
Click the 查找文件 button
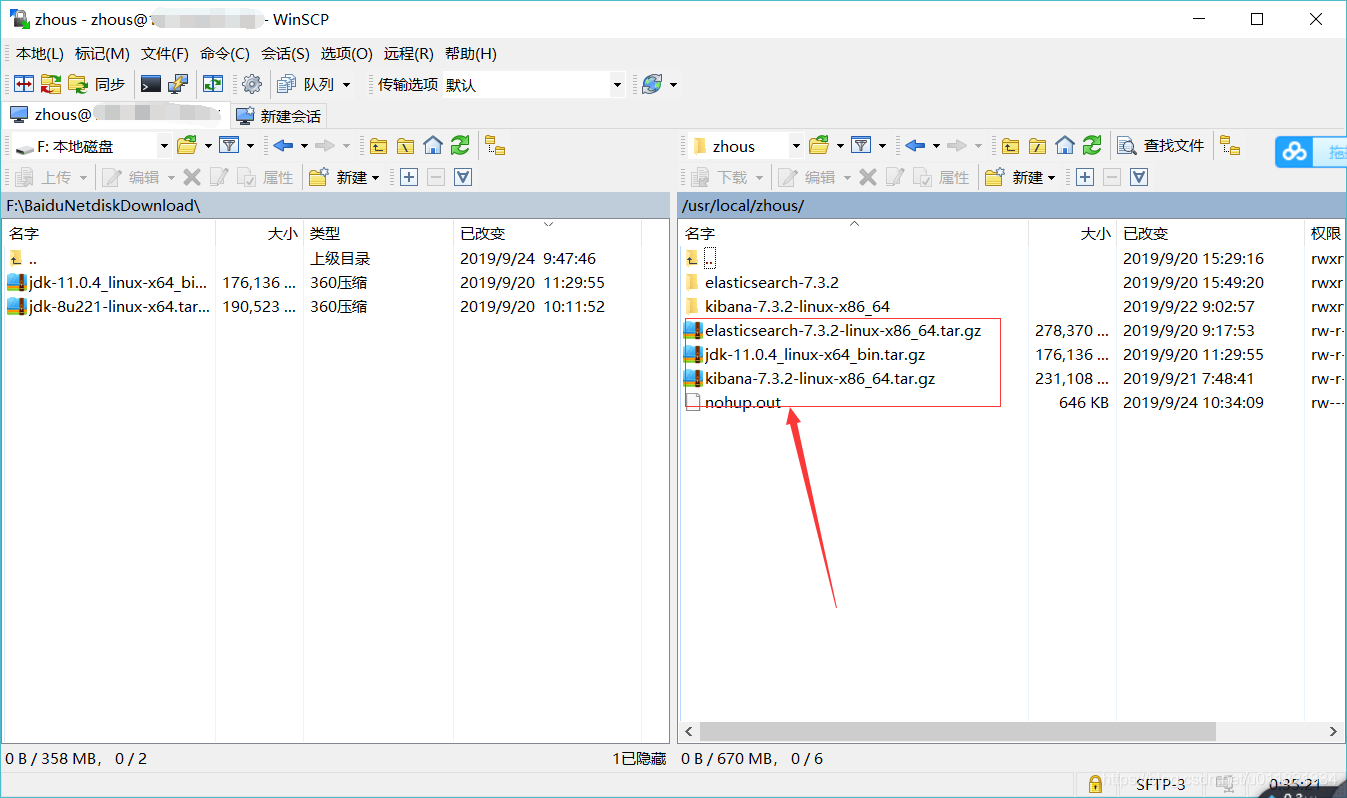point(1161,146)
